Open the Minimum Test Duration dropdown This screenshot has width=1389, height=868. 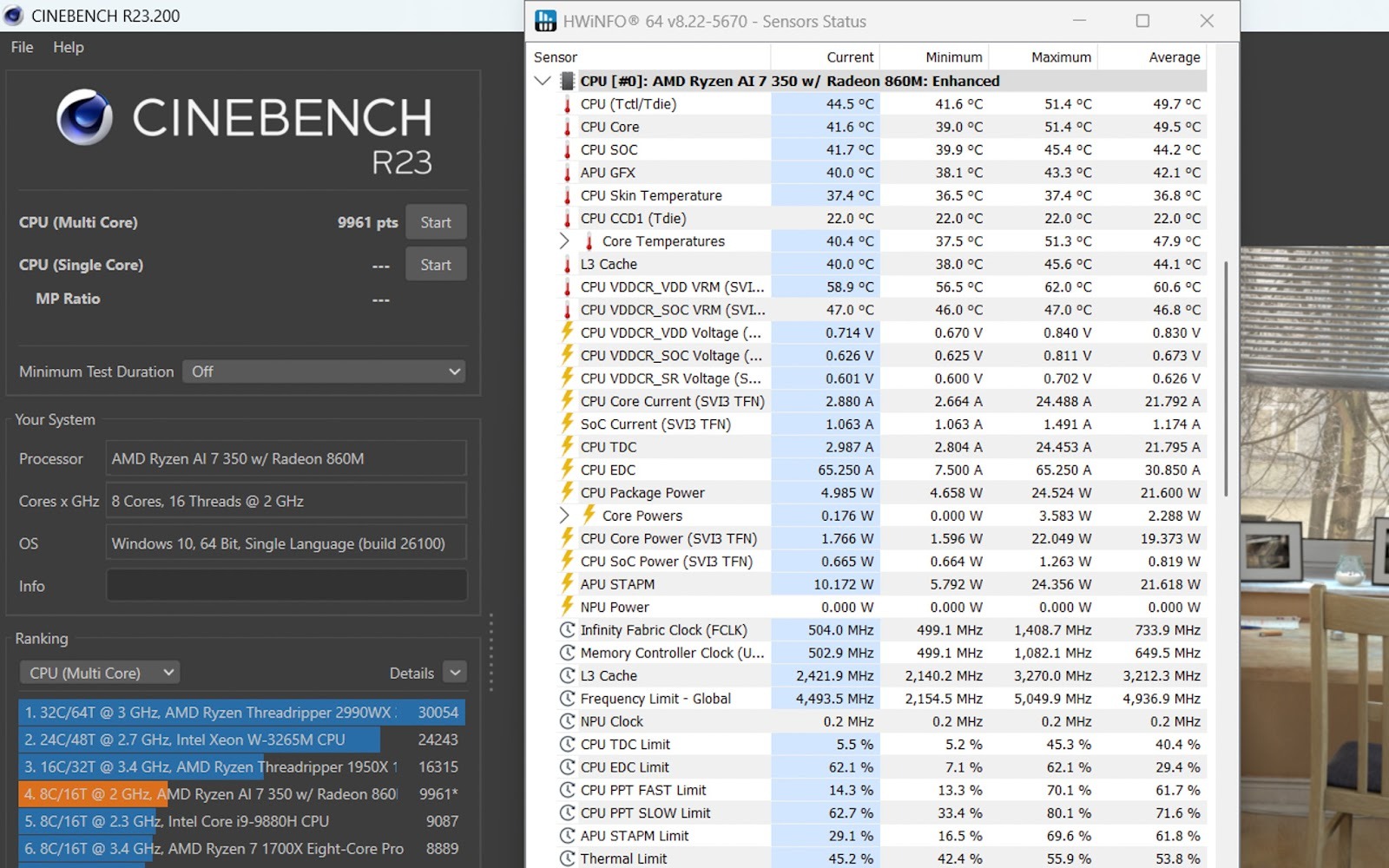[324, 372]
